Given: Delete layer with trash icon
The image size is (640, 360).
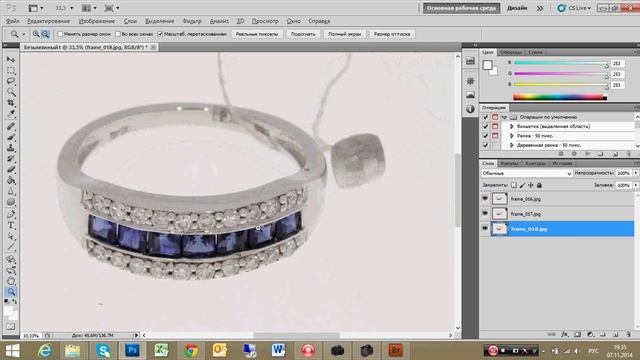Looking at the screenshot, I should tap(628, 334).
